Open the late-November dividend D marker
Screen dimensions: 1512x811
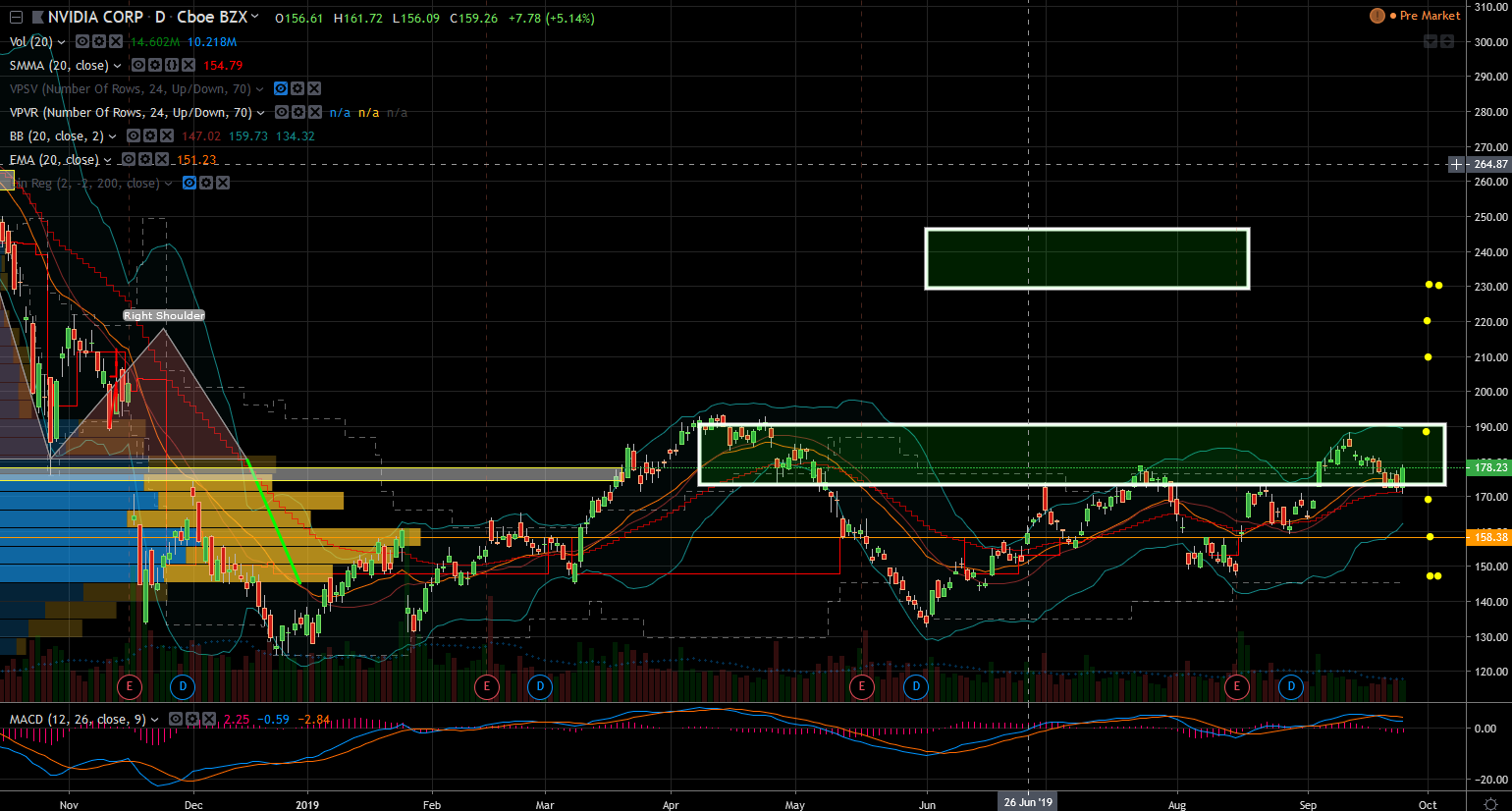click(183, 686)
